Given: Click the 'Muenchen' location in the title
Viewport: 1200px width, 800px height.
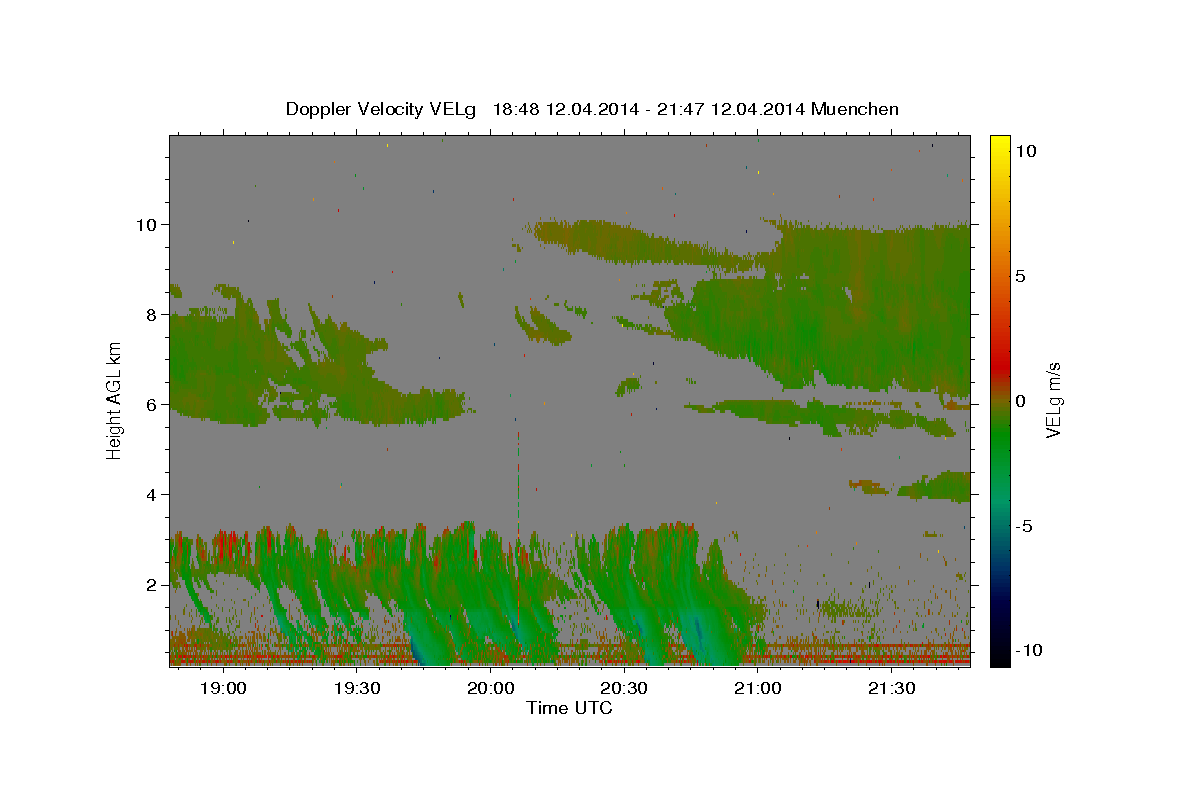Looking at the screenshot, I should [855, 109].
